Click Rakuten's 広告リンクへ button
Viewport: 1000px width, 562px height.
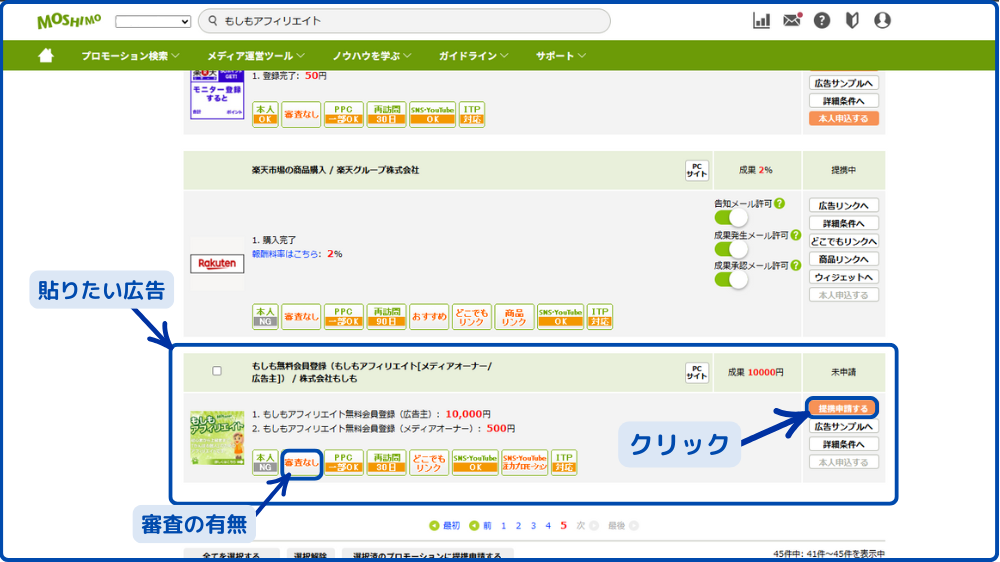pos(843,205)
